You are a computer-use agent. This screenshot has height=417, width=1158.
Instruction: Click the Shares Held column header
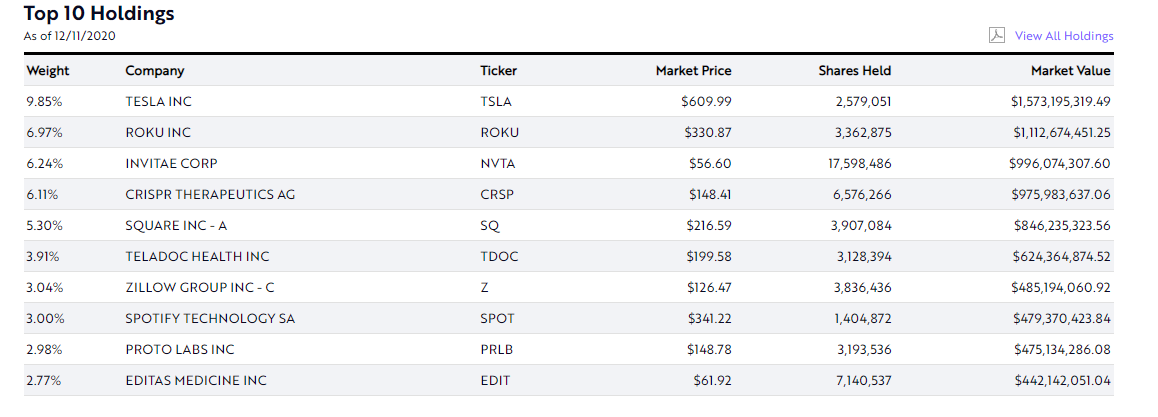point(854,71)
